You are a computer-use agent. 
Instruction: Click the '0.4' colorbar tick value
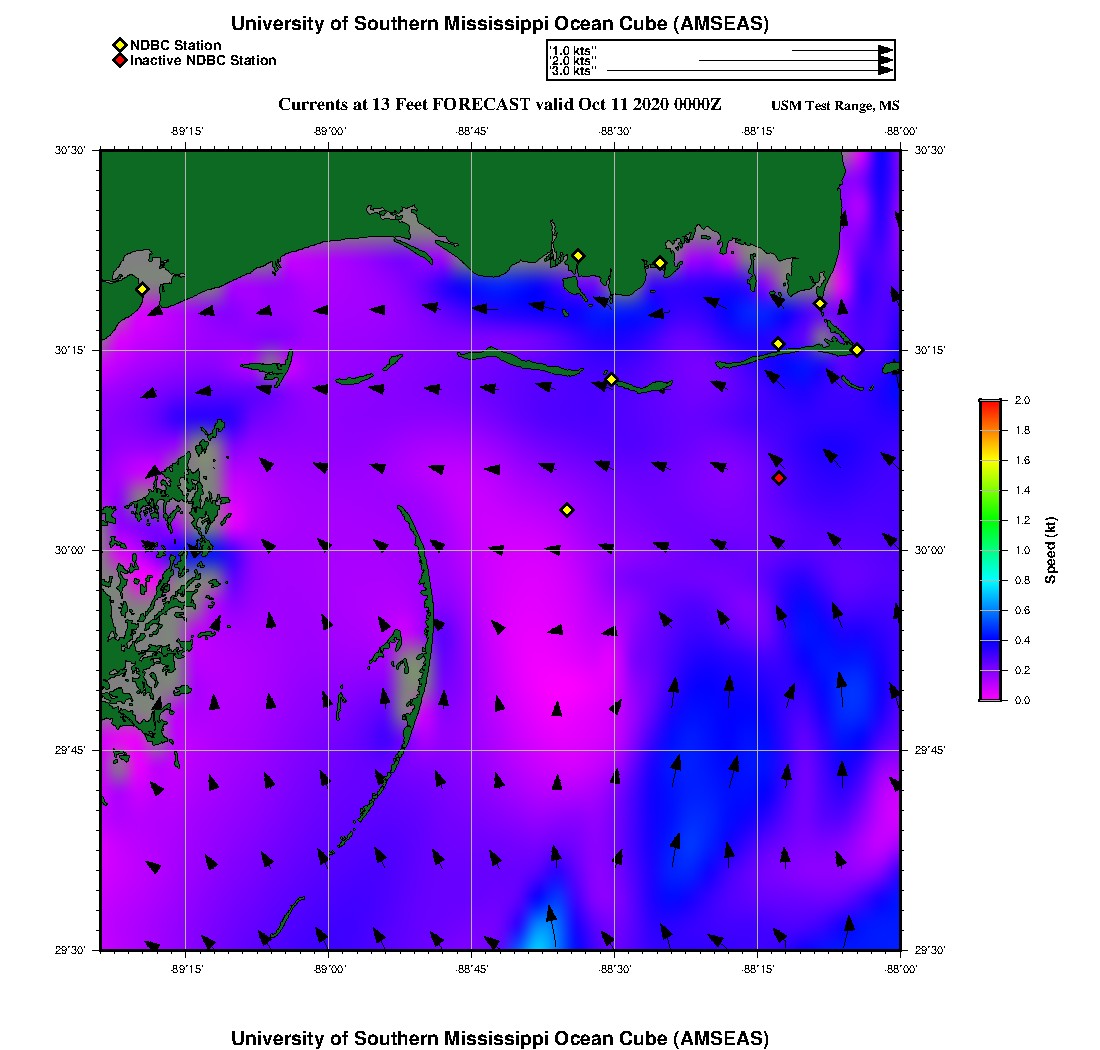click(x=1022, y=640)
